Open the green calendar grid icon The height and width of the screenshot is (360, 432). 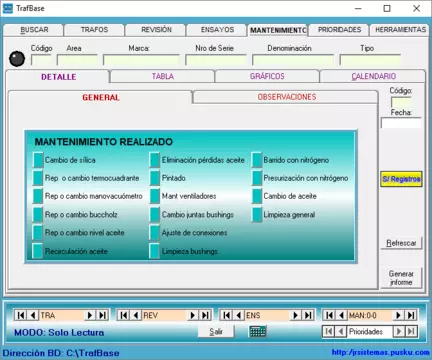click(x=257, y=331)
